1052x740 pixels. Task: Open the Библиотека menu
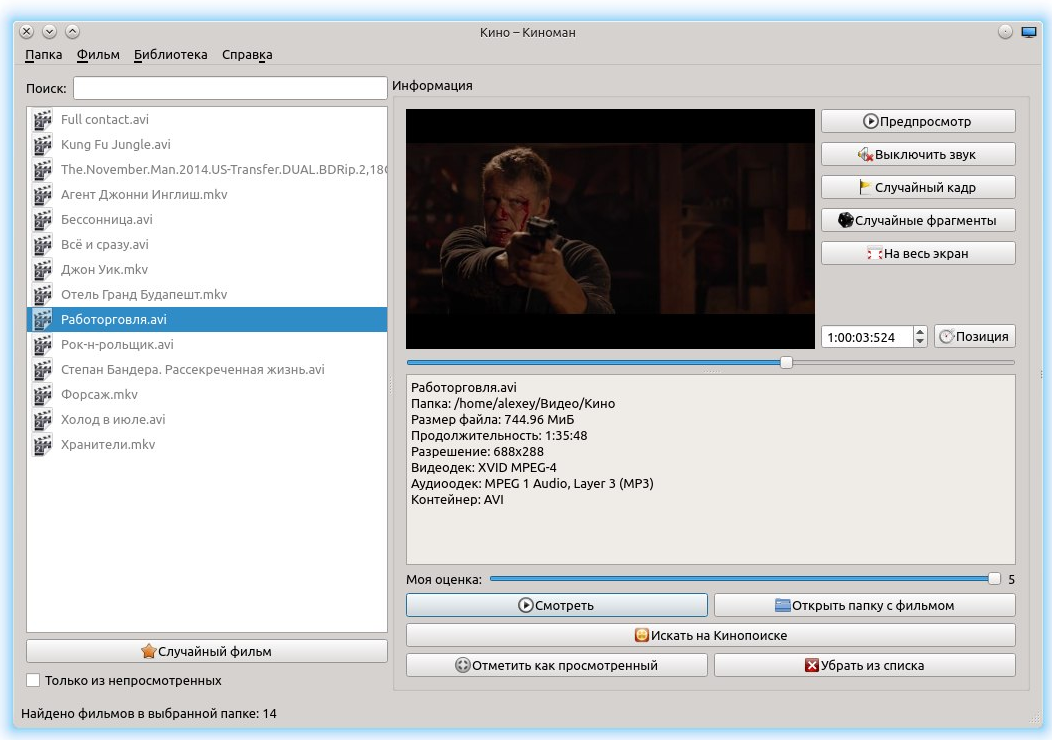tap(170, 55)
